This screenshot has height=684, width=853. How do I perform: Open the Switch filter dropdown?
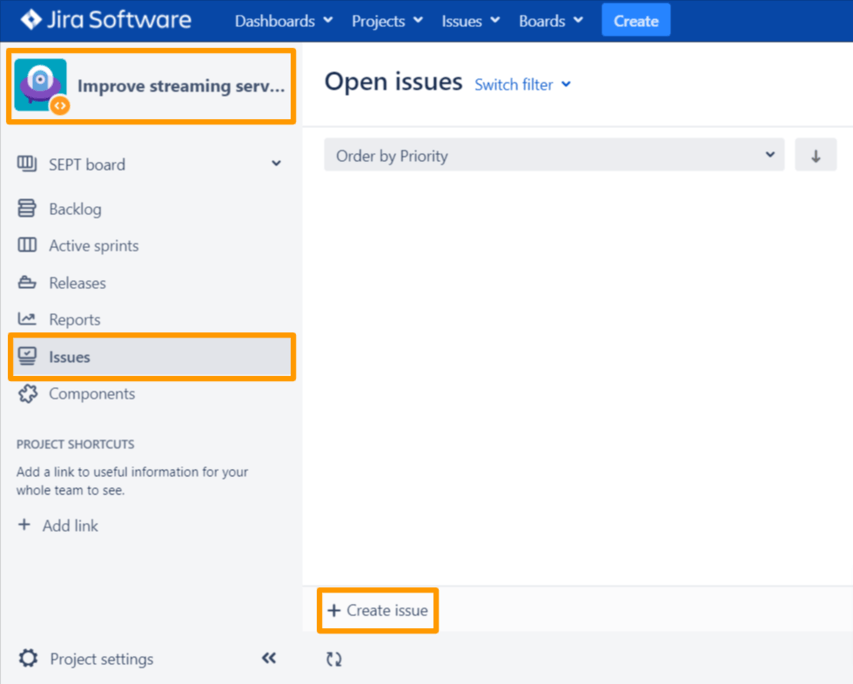tap(522, 84)
